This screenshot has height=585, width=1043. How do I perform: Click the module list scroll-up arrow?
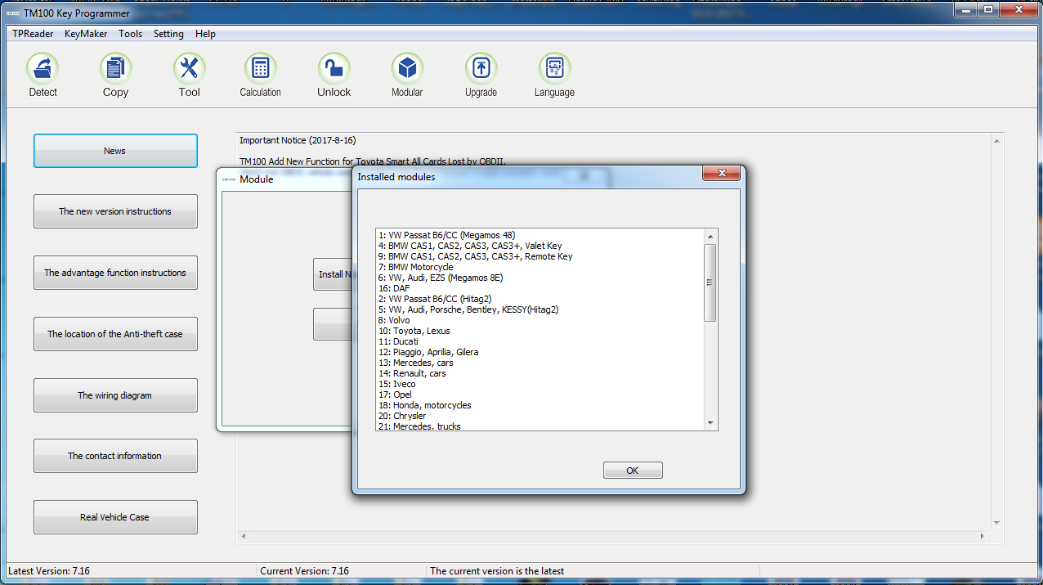pos(710,236)
